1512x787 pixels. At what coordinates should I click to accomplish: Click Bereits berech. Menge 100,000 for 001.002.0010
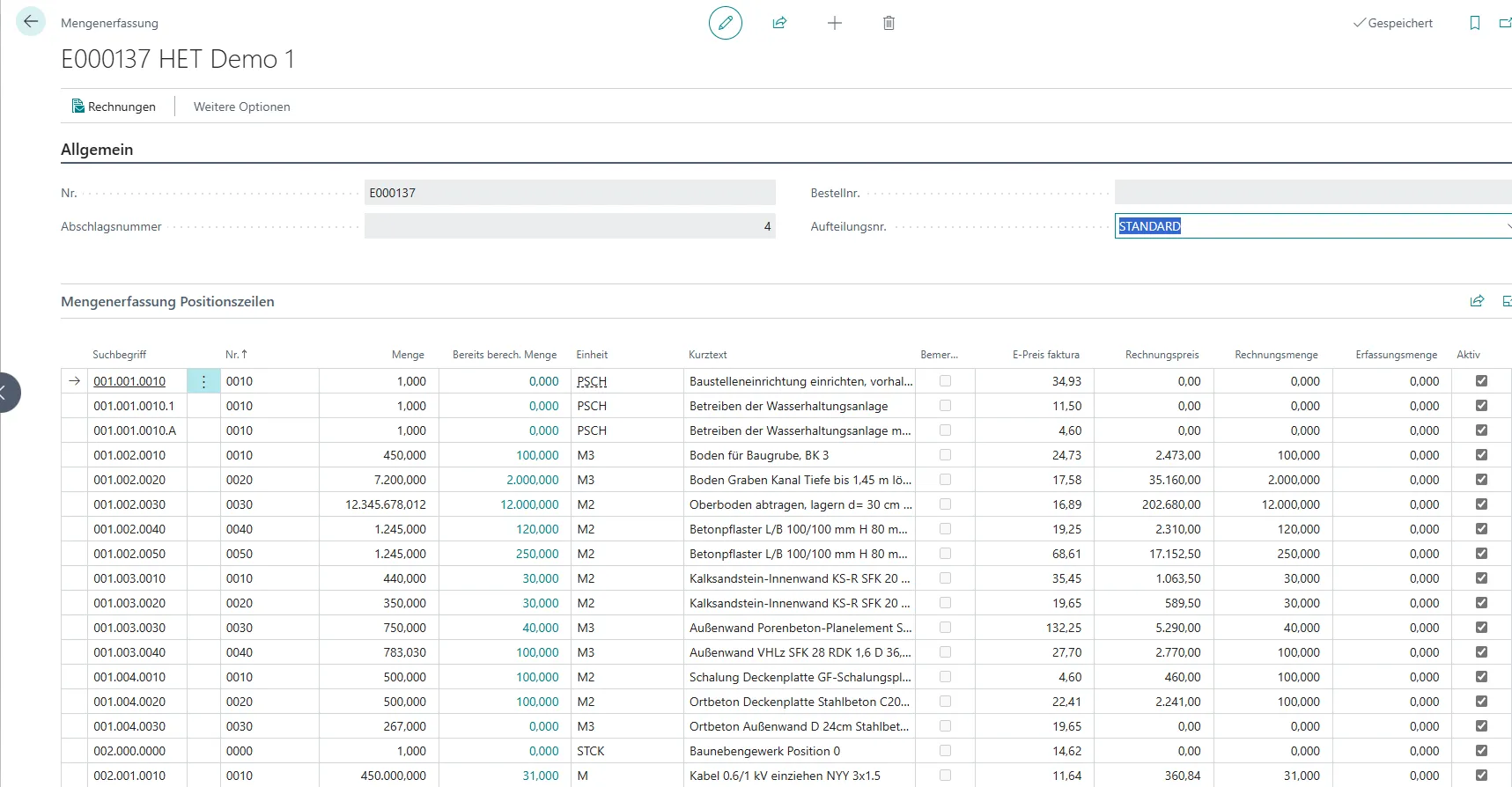[x=537, y=455]
